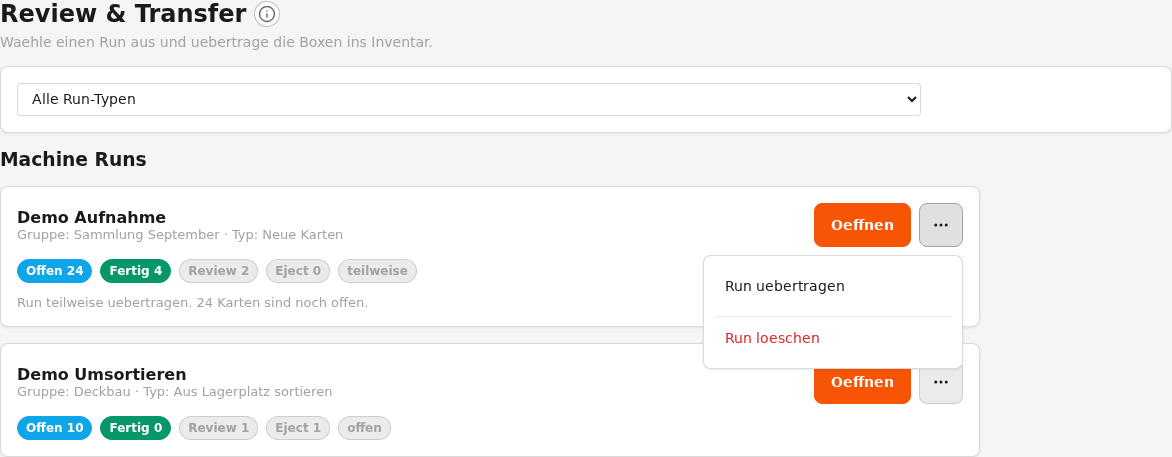Click the Demo Umsortieren title

102,375
